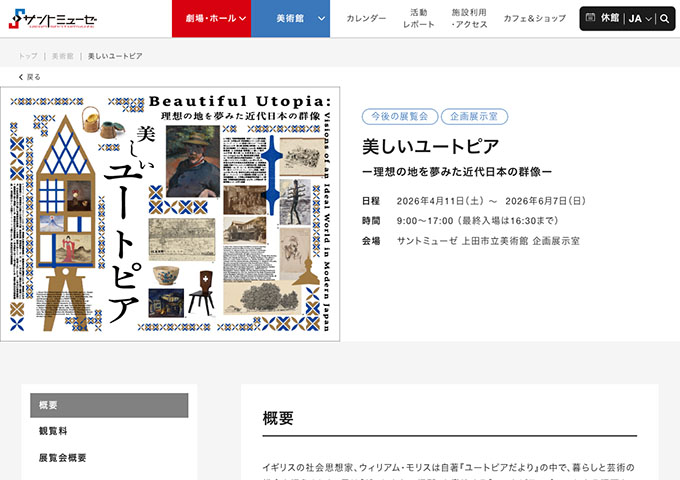Open the サントミューゼ logo home link
680x480 pixels.
pyautogui.click(x=52, y=19)
